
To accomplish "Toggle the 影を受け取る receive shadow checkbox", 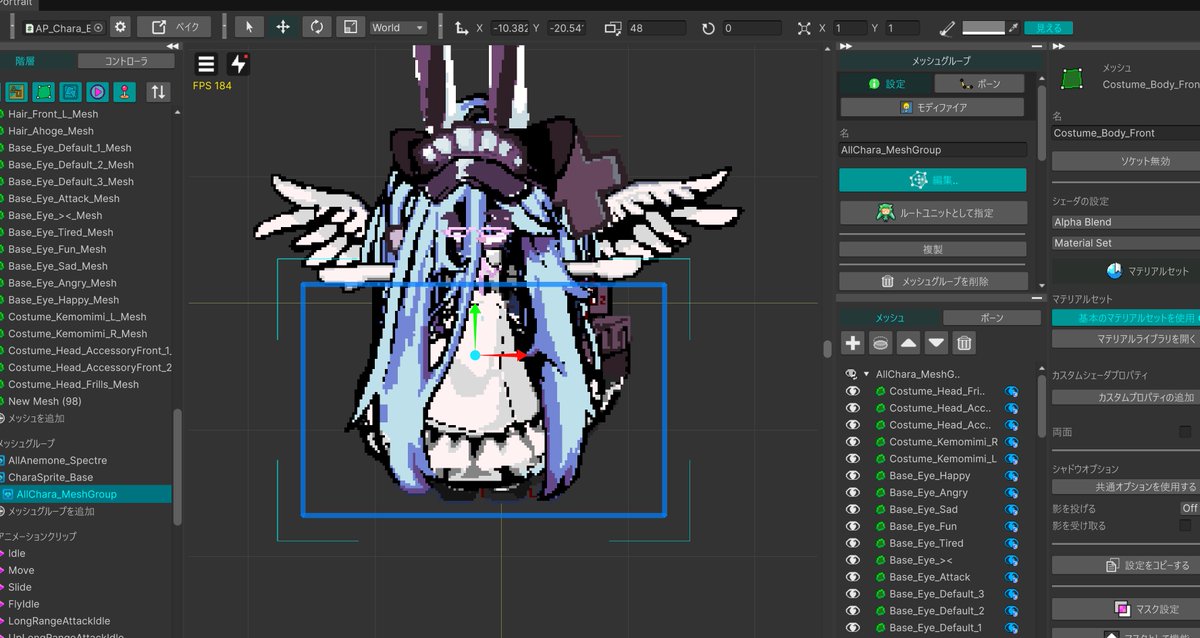I will 1185,525.
